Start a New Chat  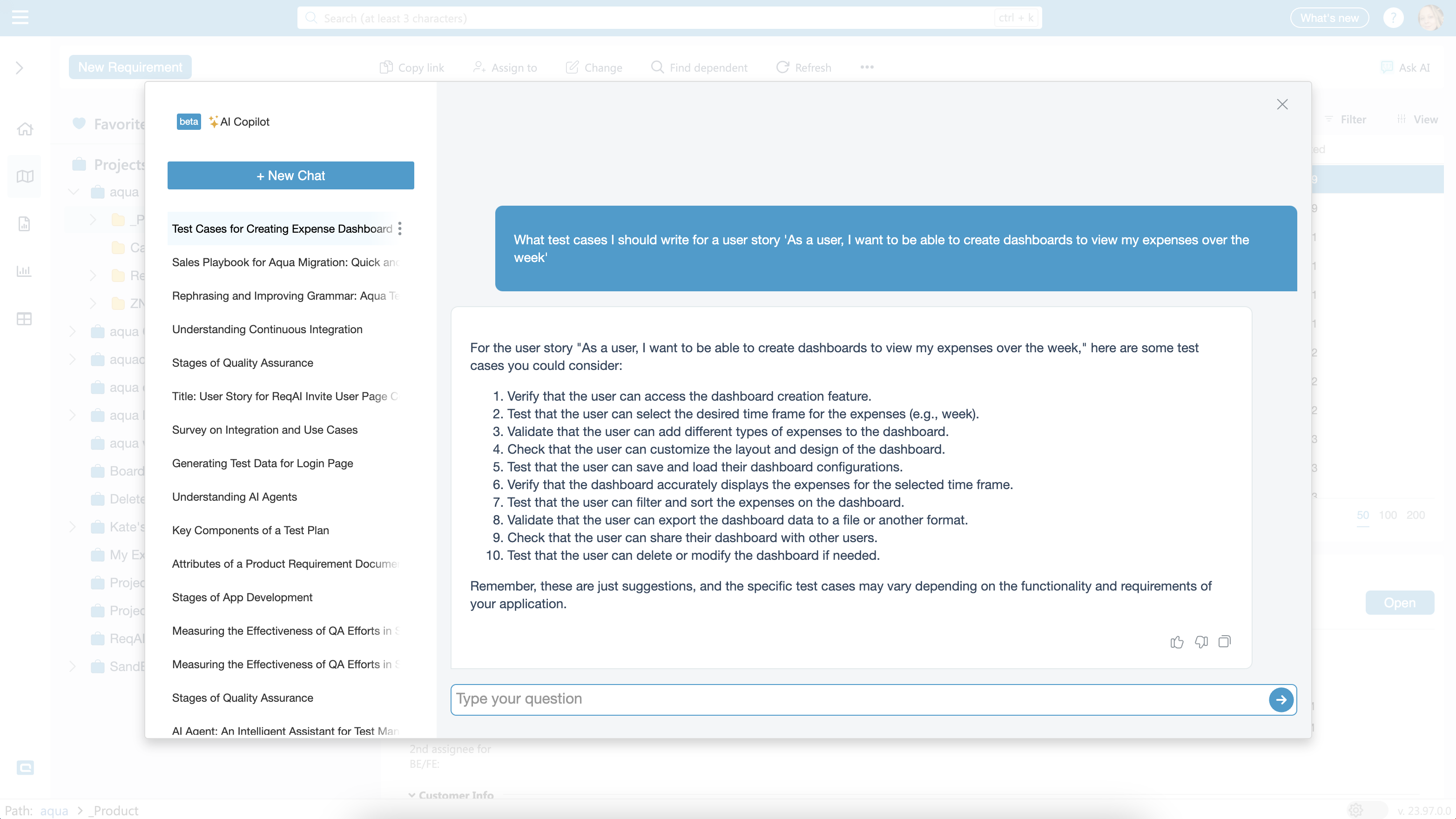point(290,175)
